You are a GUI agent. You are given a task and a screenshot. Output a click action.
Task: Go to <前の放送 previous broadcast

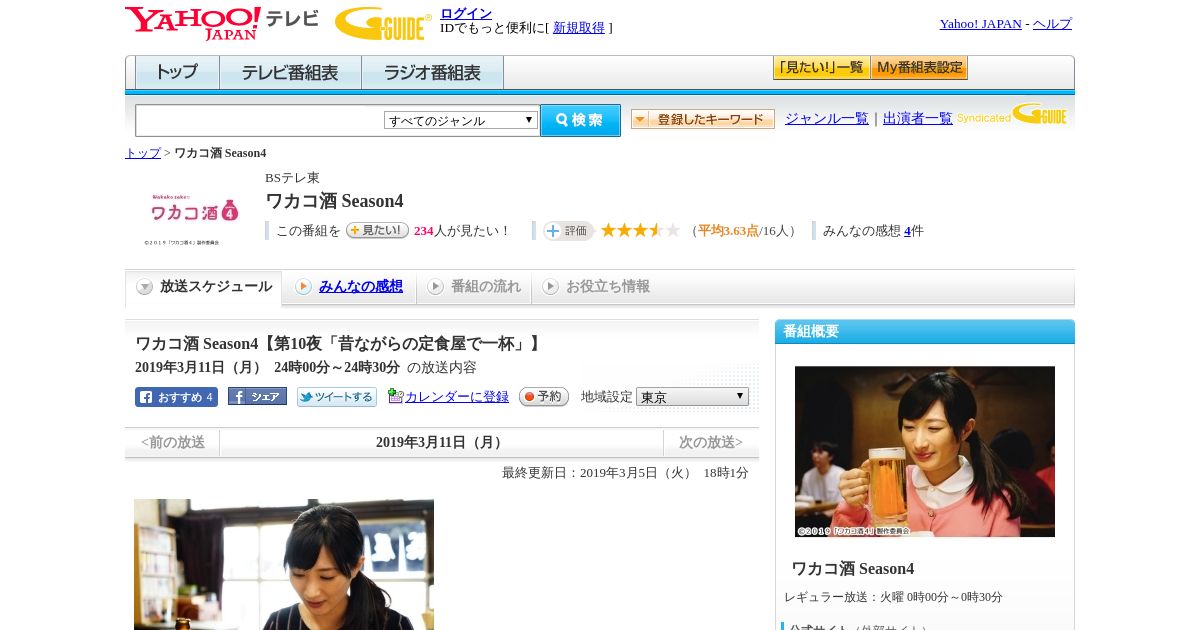coord(173,442)
